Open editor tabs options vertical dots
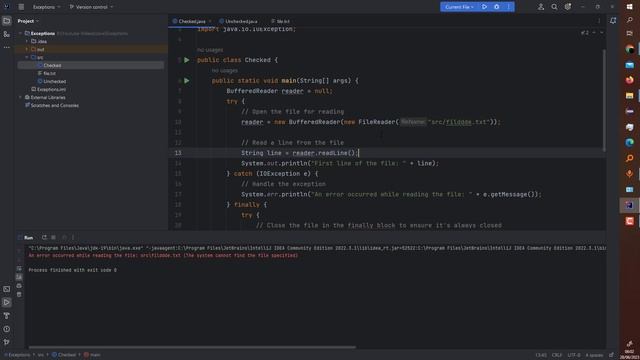 click(x=599, y=21)
